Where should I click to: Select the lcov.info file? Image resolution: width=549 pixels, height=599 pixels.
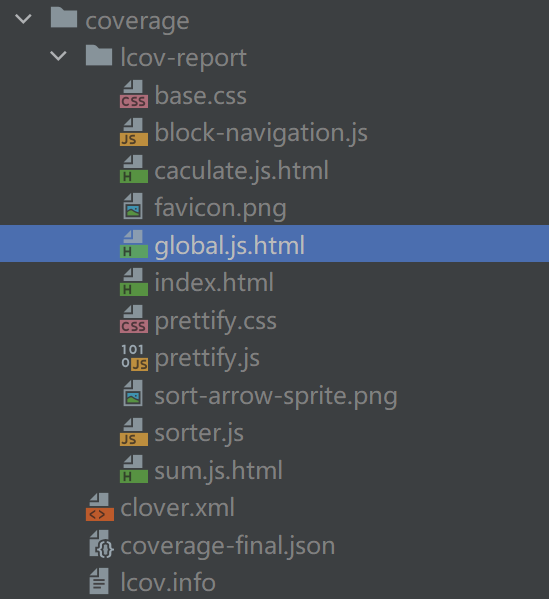tap(168, 582)
